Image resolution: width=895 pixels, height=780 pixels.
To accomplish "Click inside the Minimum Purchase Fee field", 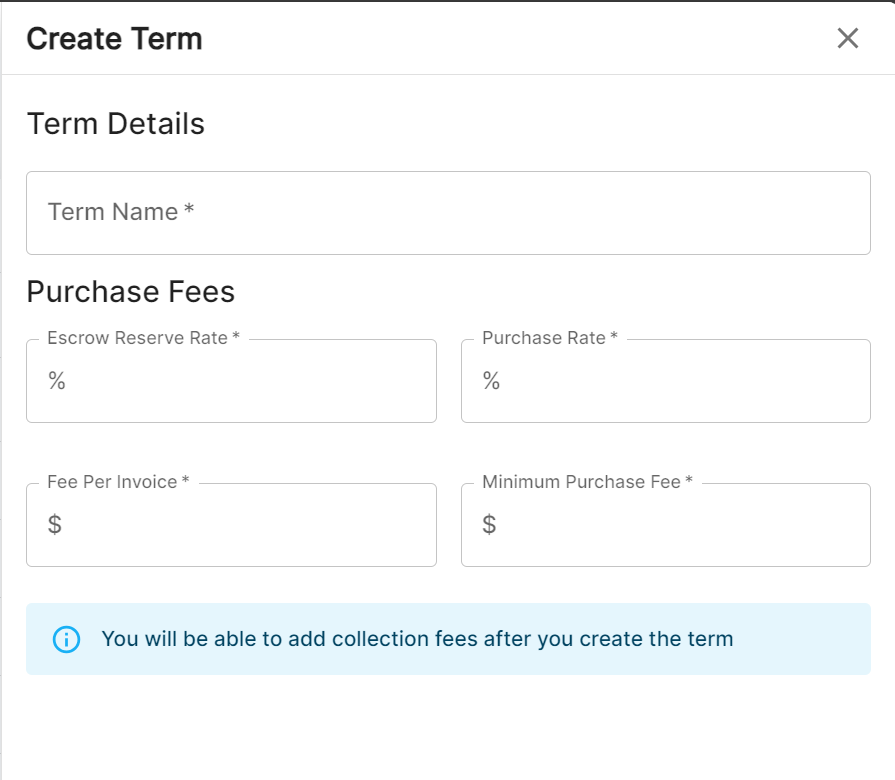I will 680,526.
